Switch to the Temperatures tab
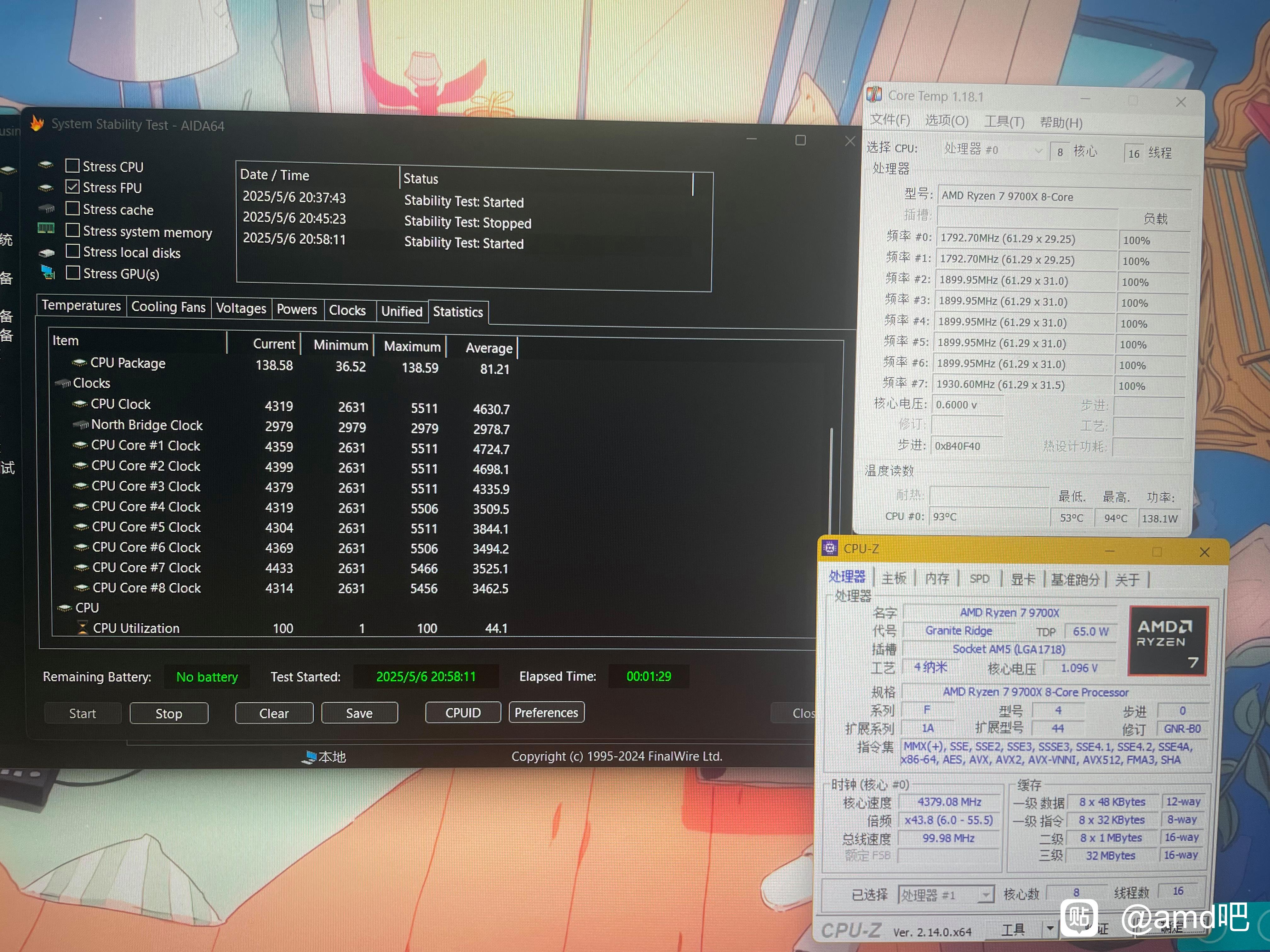 (82, 305)
